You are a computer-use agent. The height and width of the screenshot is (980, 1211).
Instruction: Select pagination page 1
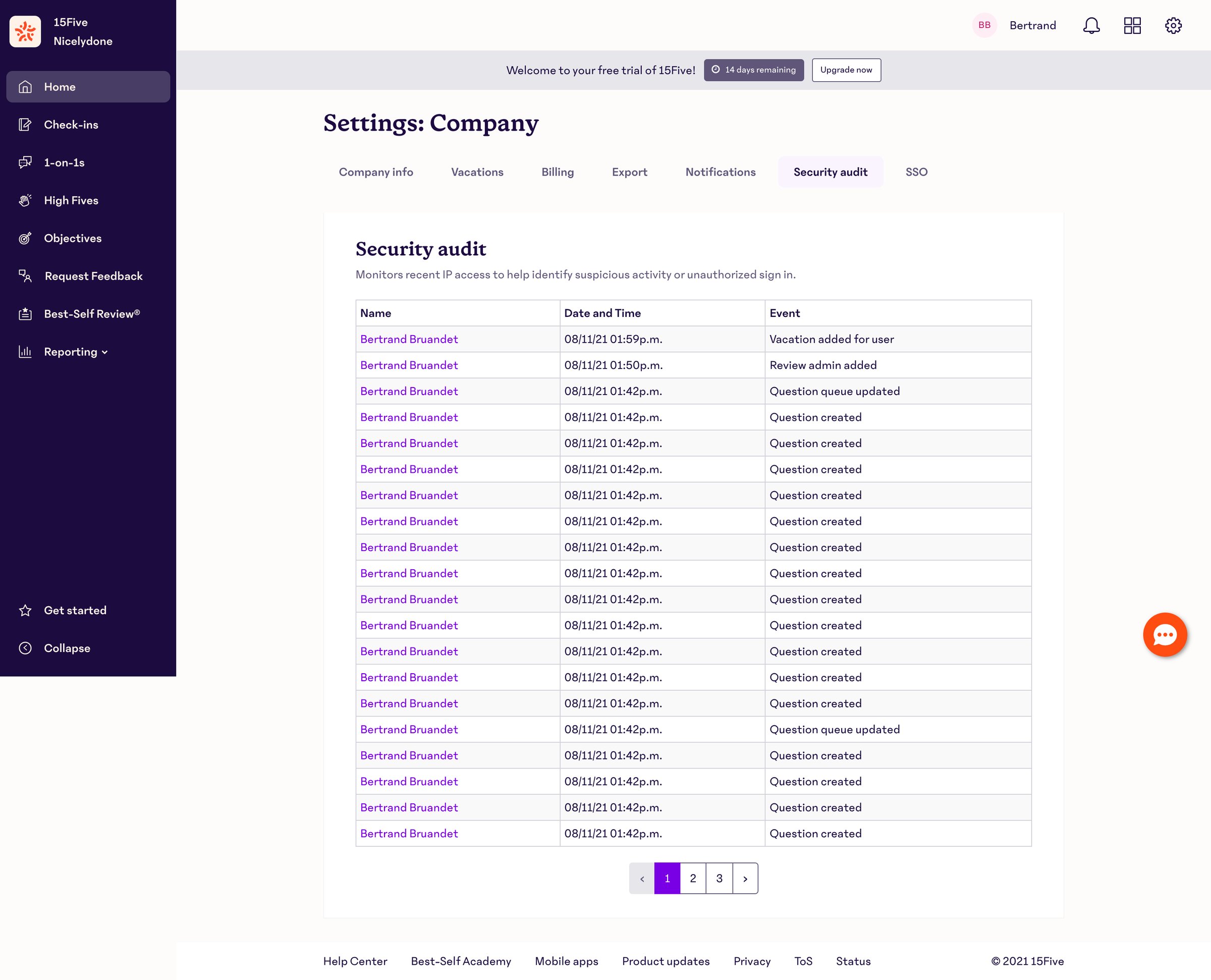(667, 879)
